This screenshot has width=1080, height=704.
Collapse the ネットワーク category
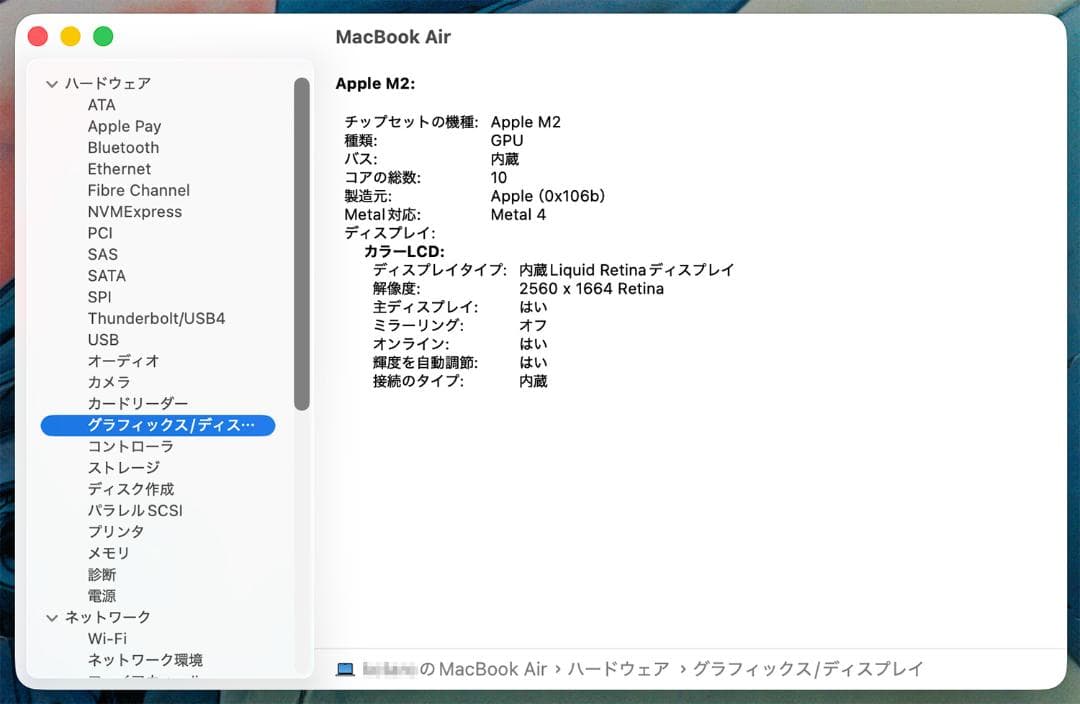52,617
